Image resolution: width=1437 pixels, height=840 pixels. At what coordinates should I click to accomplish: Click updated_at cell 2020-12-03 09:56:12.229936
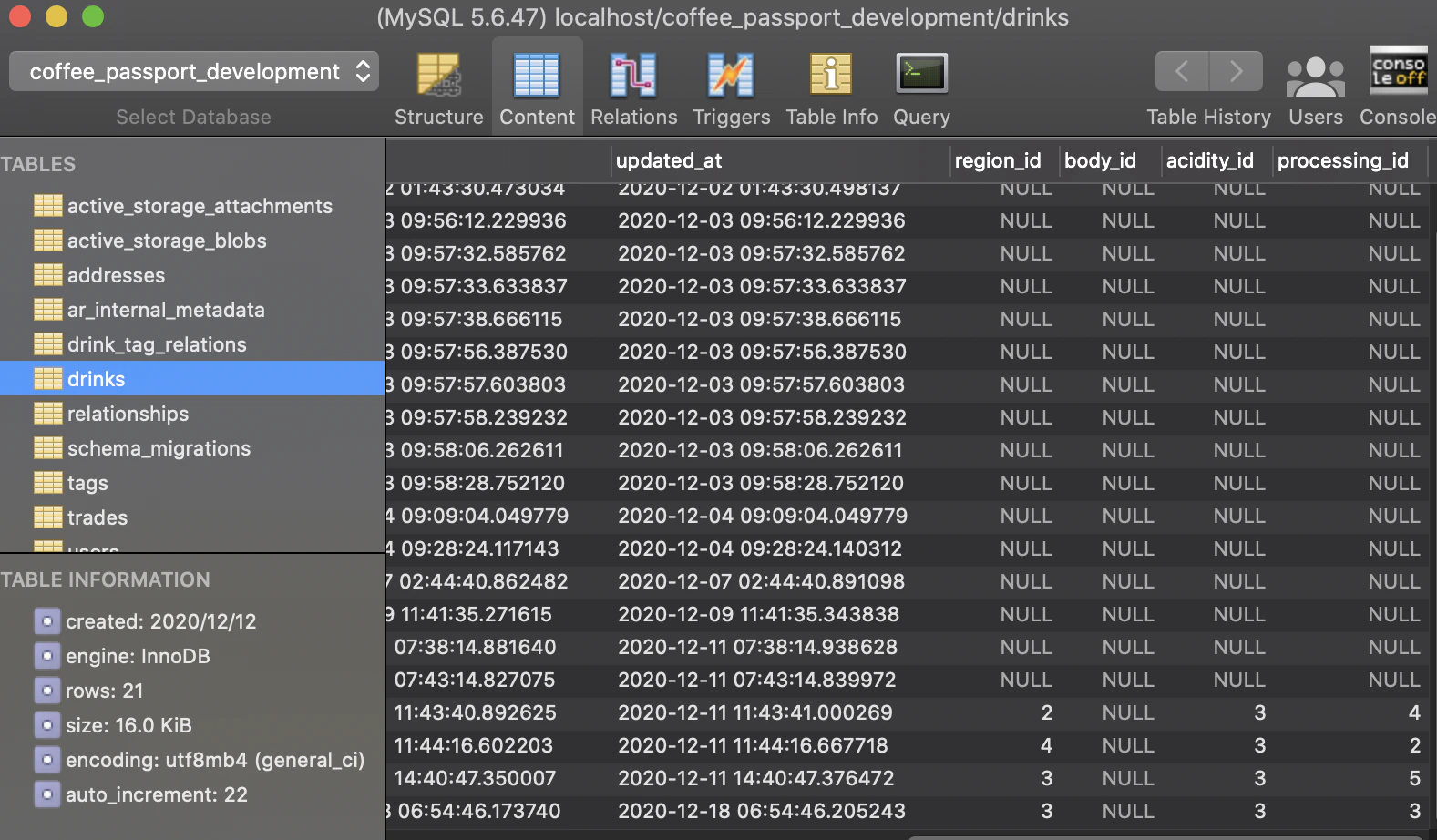point(762,220)
